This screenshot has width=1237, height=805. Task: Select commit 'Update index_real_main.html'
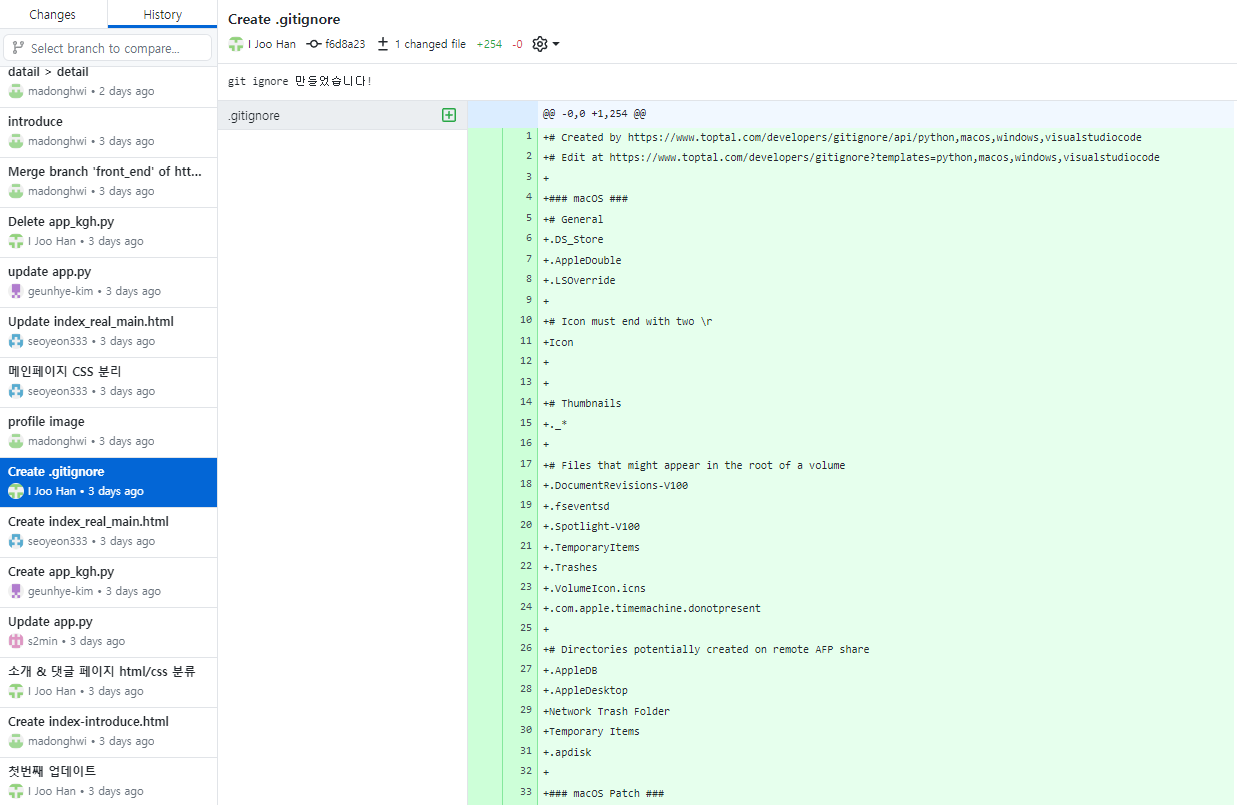[x=108, y=332]
